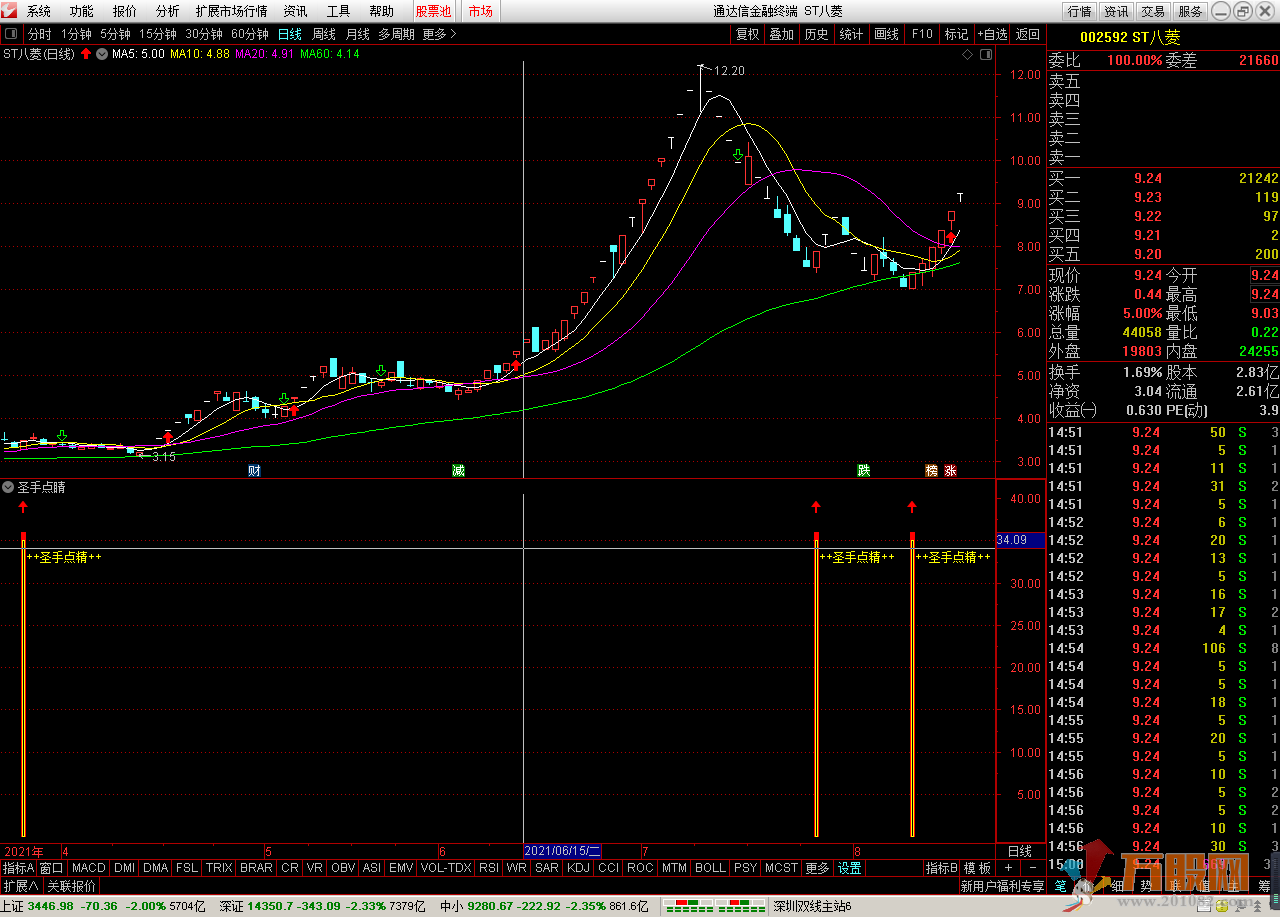Click the 跌 info marker on the chart
Image resolution: width=1280 pixels, height=918 pixels.
click(x=863, y=470)
